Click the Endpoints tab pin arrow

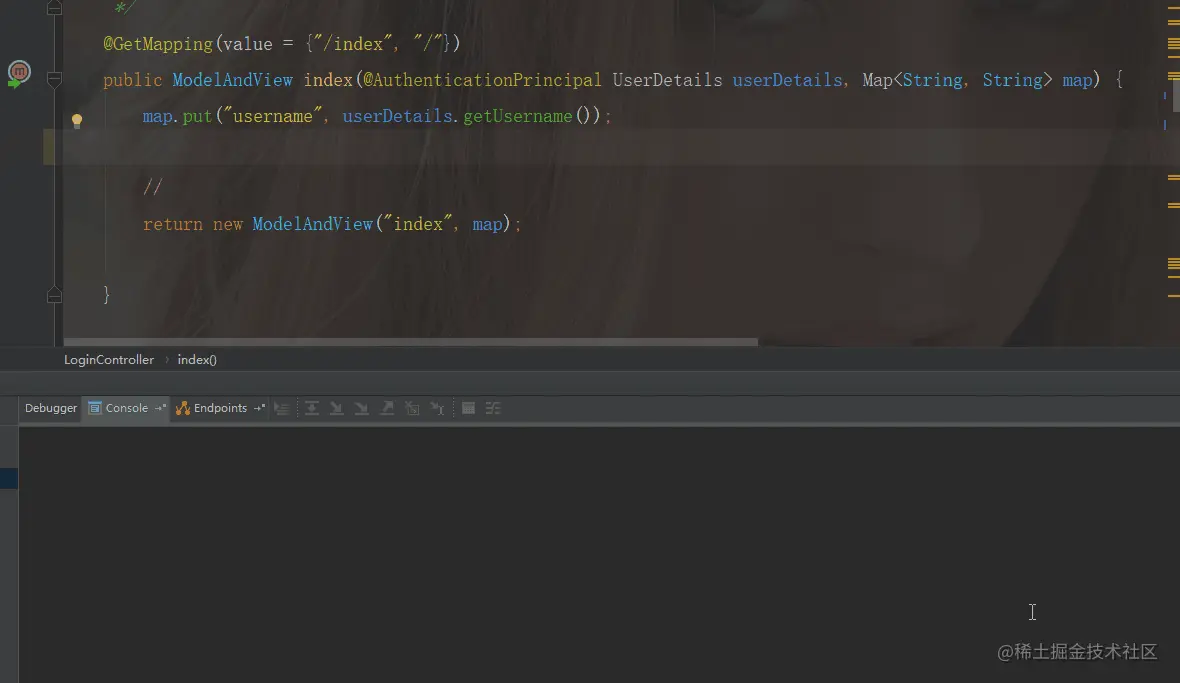259,408
